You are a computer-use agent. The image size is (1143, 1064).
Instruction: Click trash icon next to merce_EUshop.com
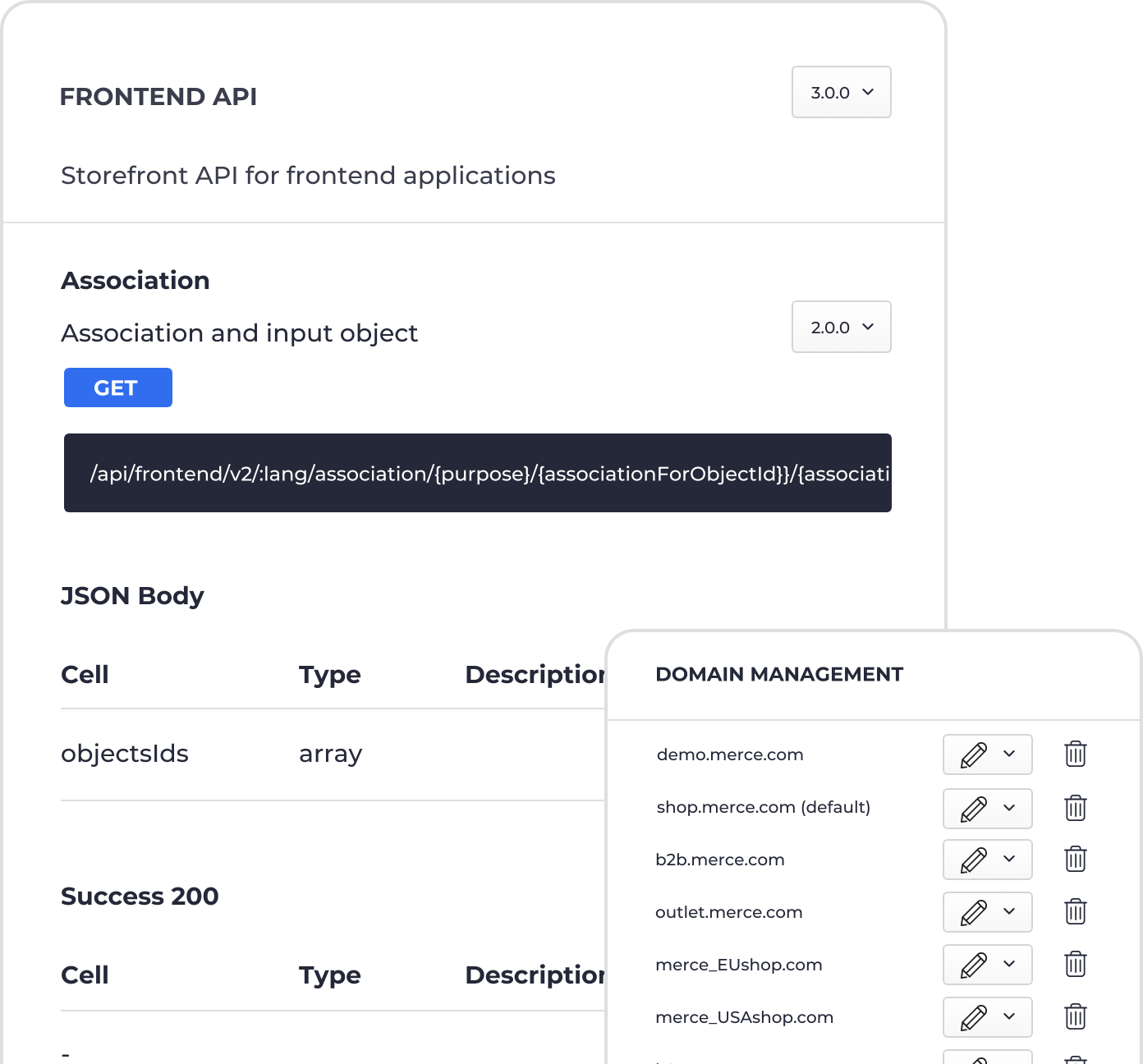[1075, 964]
